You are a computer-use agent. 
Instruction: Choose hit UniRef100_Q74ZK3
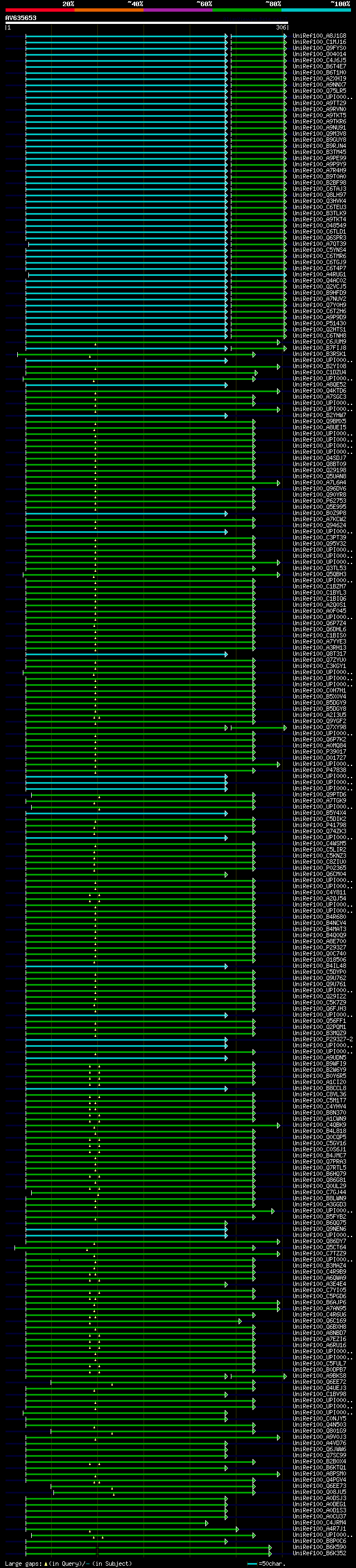tap(319, 831)
